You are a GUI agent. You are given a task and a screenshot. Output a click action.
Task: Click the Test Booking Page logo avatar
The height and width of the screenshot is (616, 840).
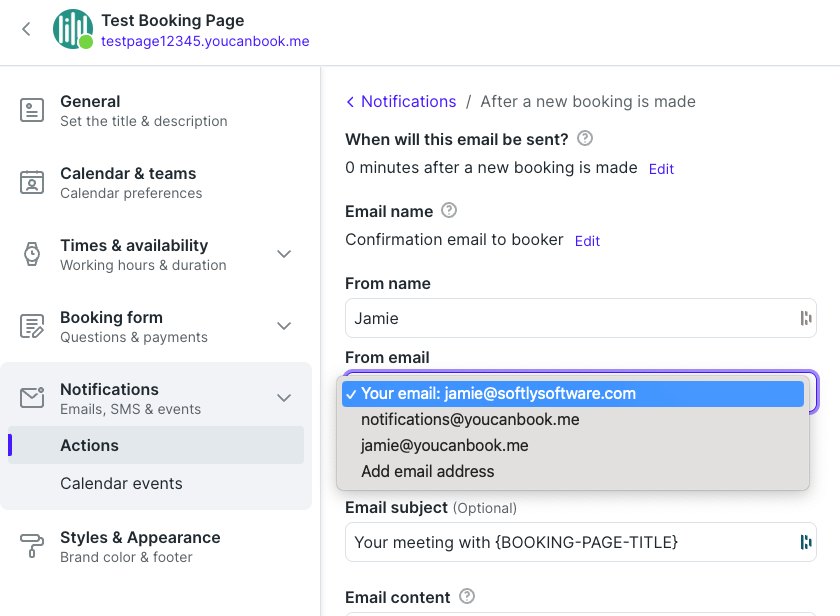pyautogui.click(x=73, y=29)
